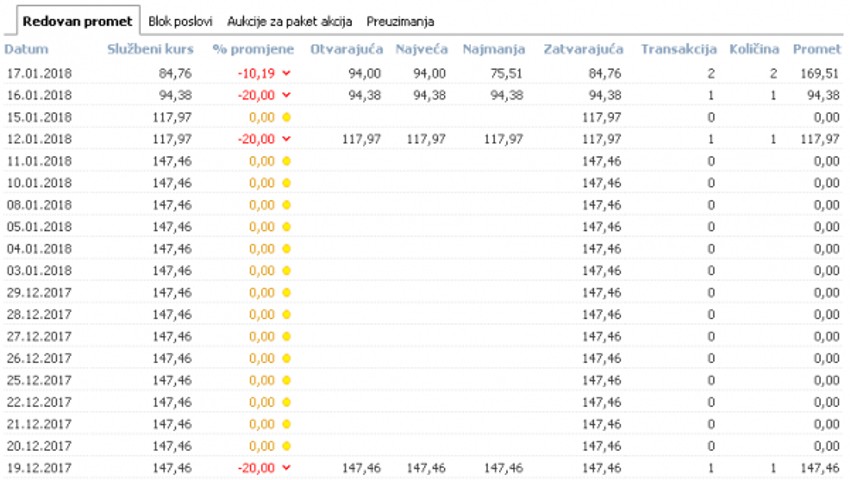Click yellow dot icon for 11.01.2018
Image resolution: width=850 pixels, height=480 pixels.
point(287,160)
